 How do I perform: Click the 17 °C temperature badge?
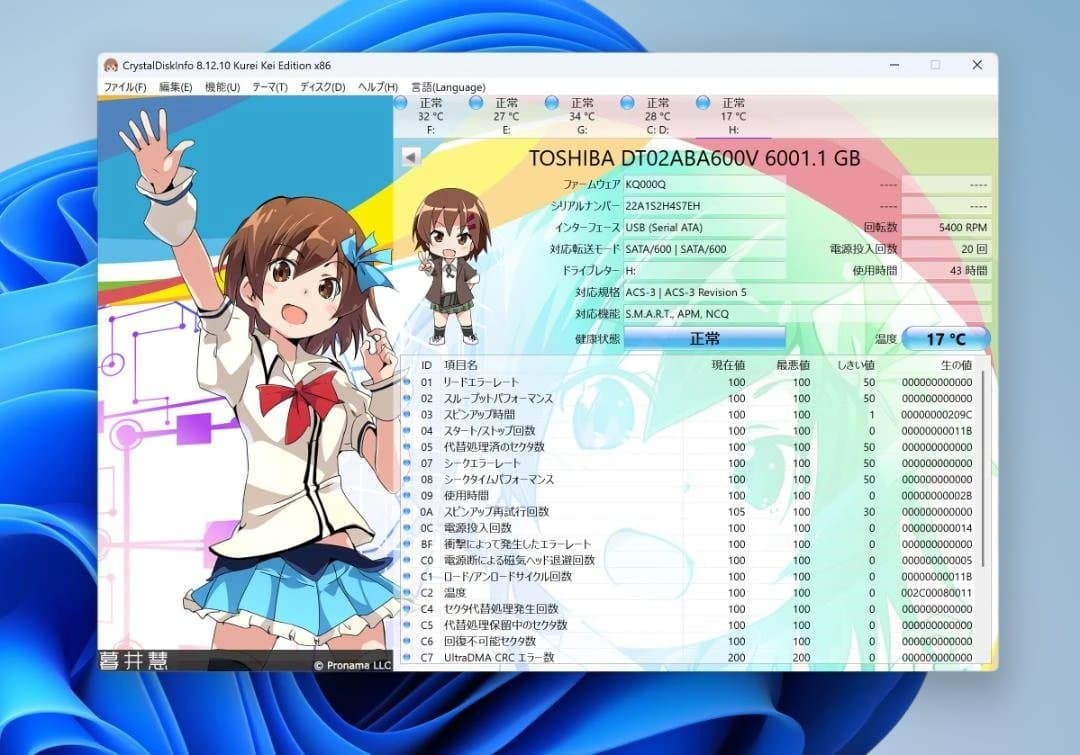(944, 338)
